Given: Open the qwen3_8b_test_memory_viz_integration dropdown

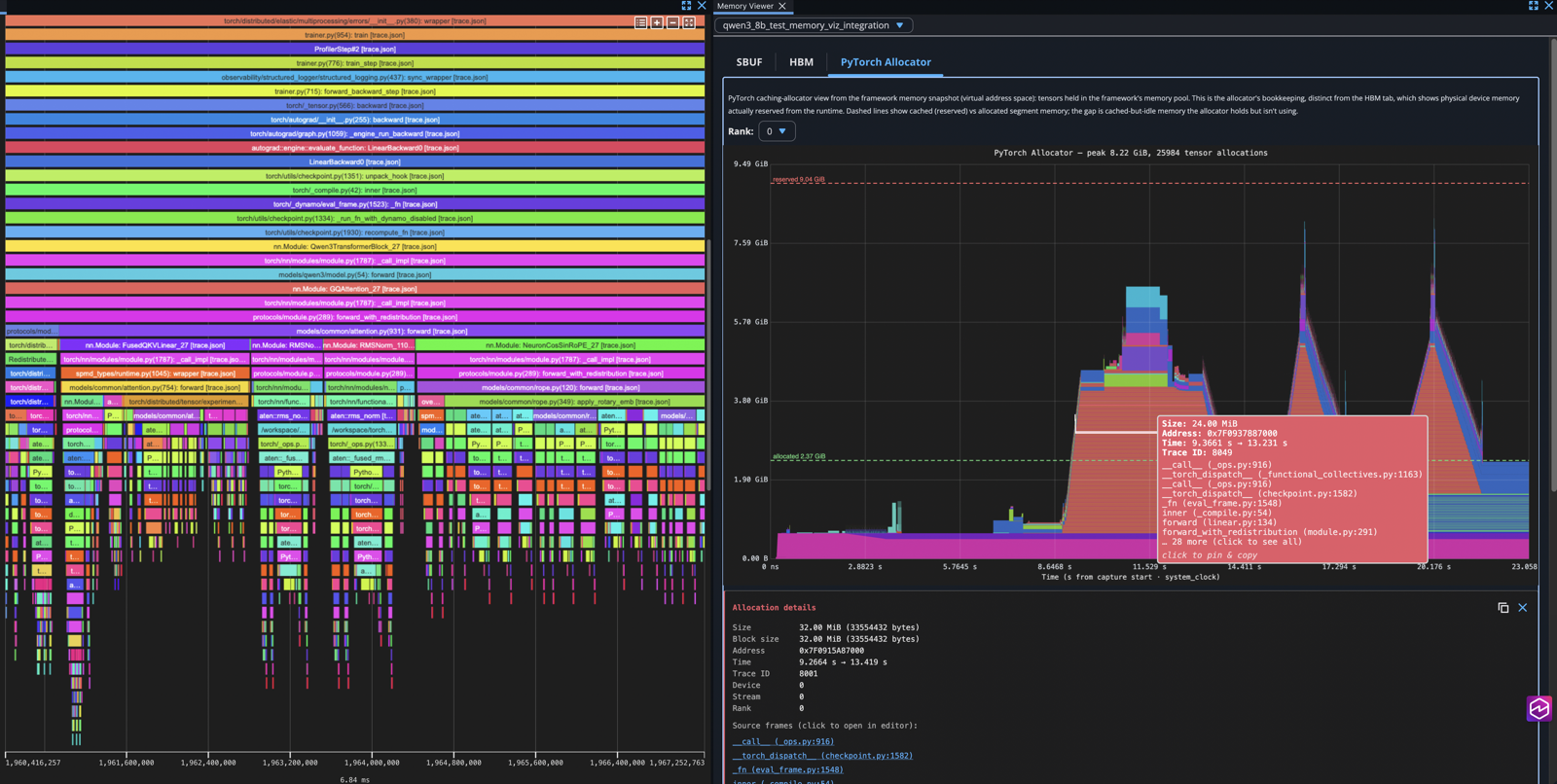Looking at the screenshot, I should [x=814, y=25].
